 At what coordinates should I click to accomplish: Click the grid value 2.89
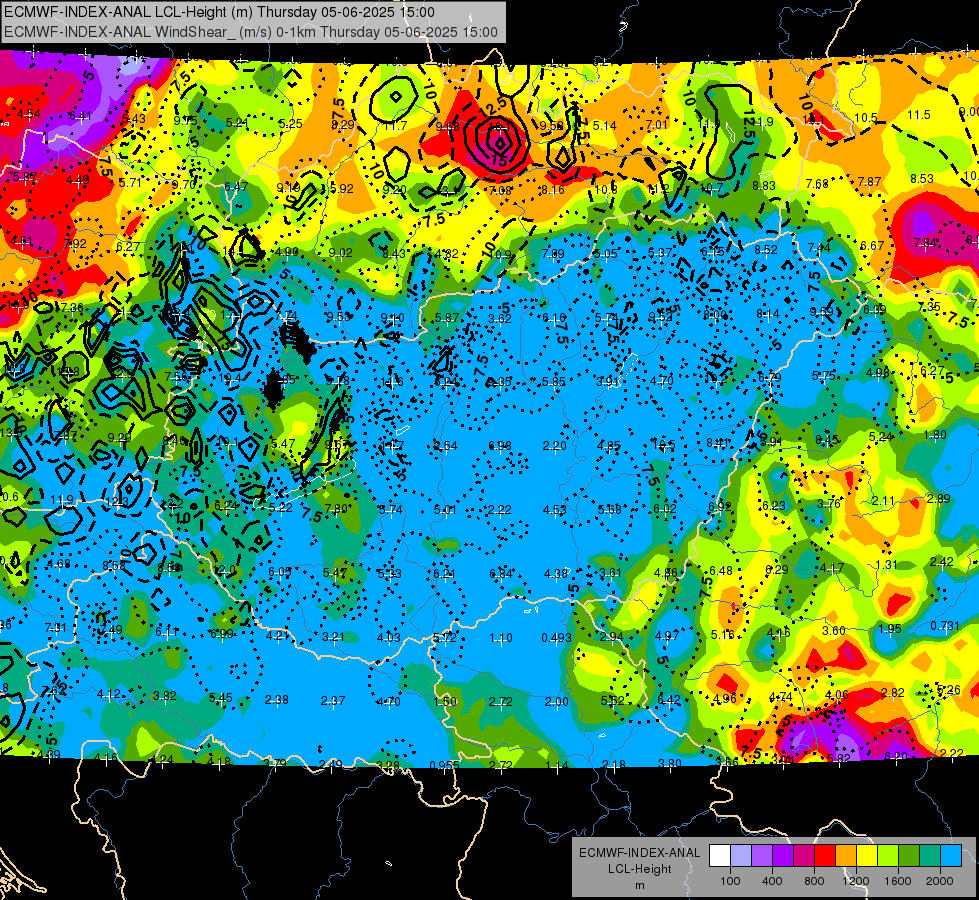pos(938,498)
